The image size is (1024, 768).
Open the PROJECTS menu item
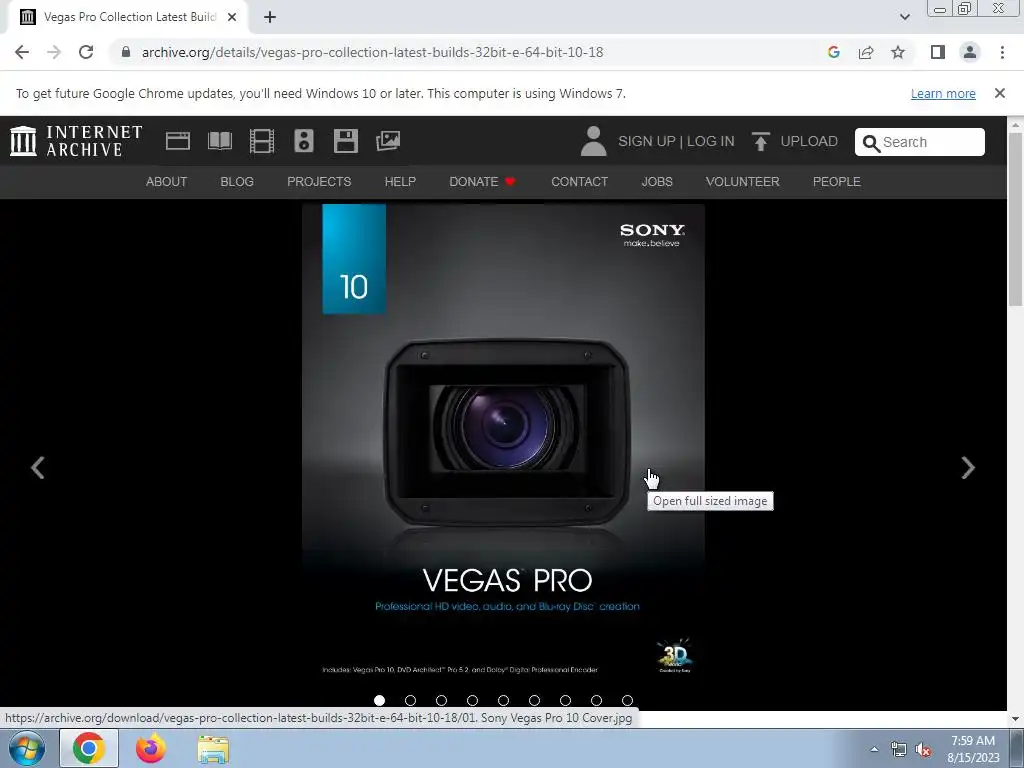(x=319, y=182)
